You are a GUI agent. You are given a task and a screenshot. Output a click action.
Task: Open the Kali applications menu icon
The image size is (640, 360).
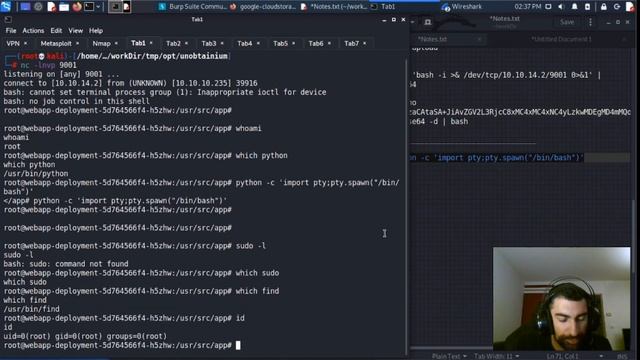[6, 6]
